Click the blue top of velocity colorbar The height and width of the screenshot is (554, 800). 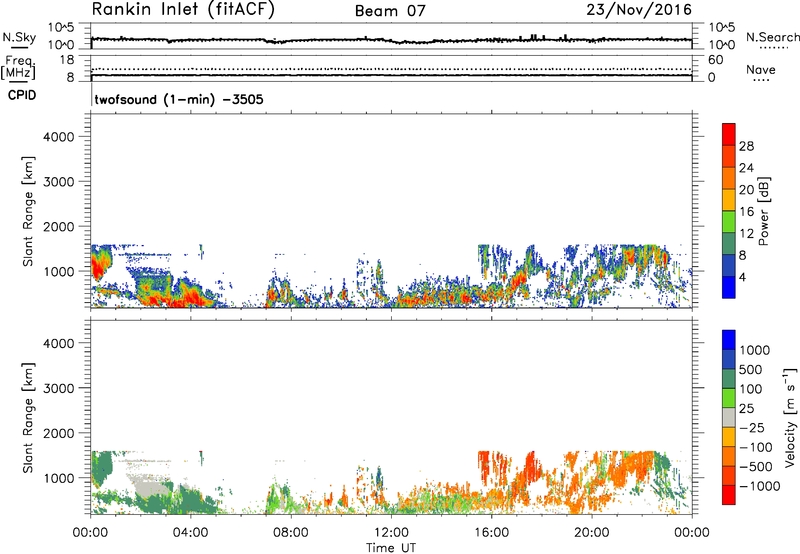click(729, 340)
